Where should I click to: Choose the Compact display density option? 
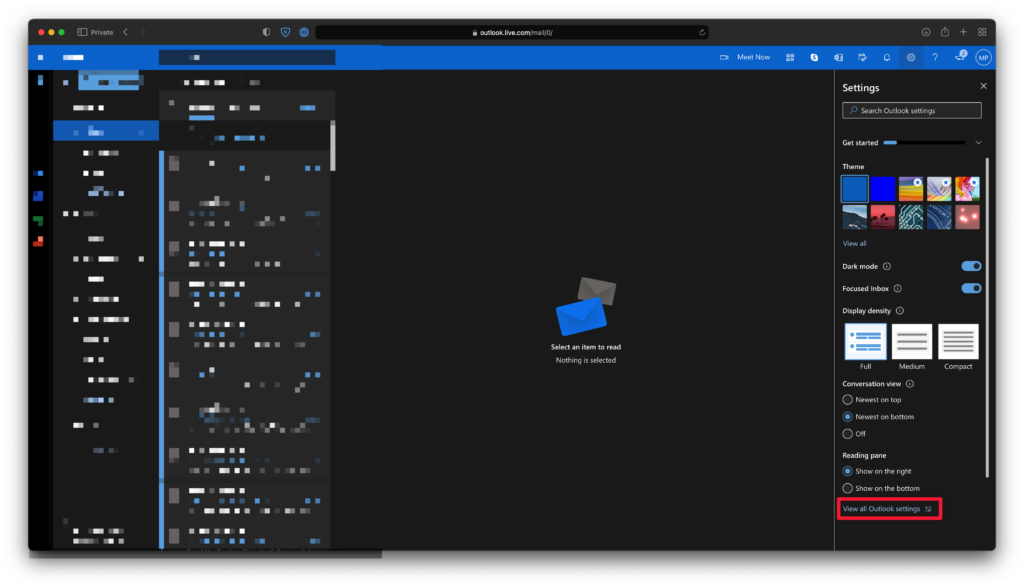click(x=958, y=342)
